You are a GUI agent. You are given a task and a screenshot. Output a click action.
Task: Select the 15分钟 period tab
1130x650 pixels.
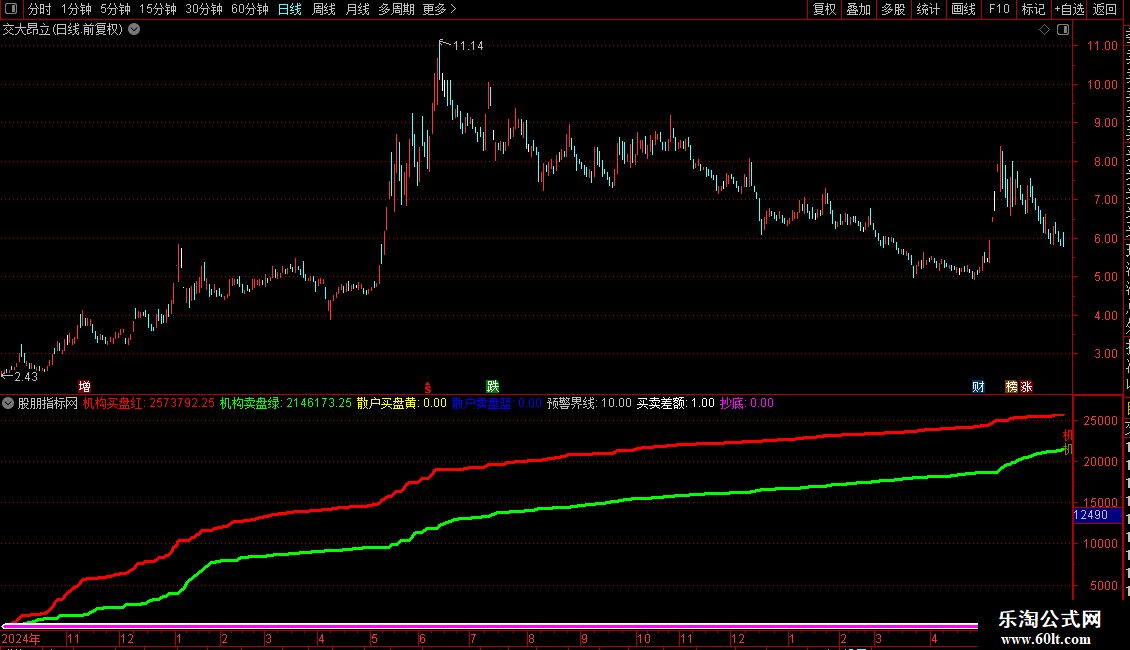158,9
